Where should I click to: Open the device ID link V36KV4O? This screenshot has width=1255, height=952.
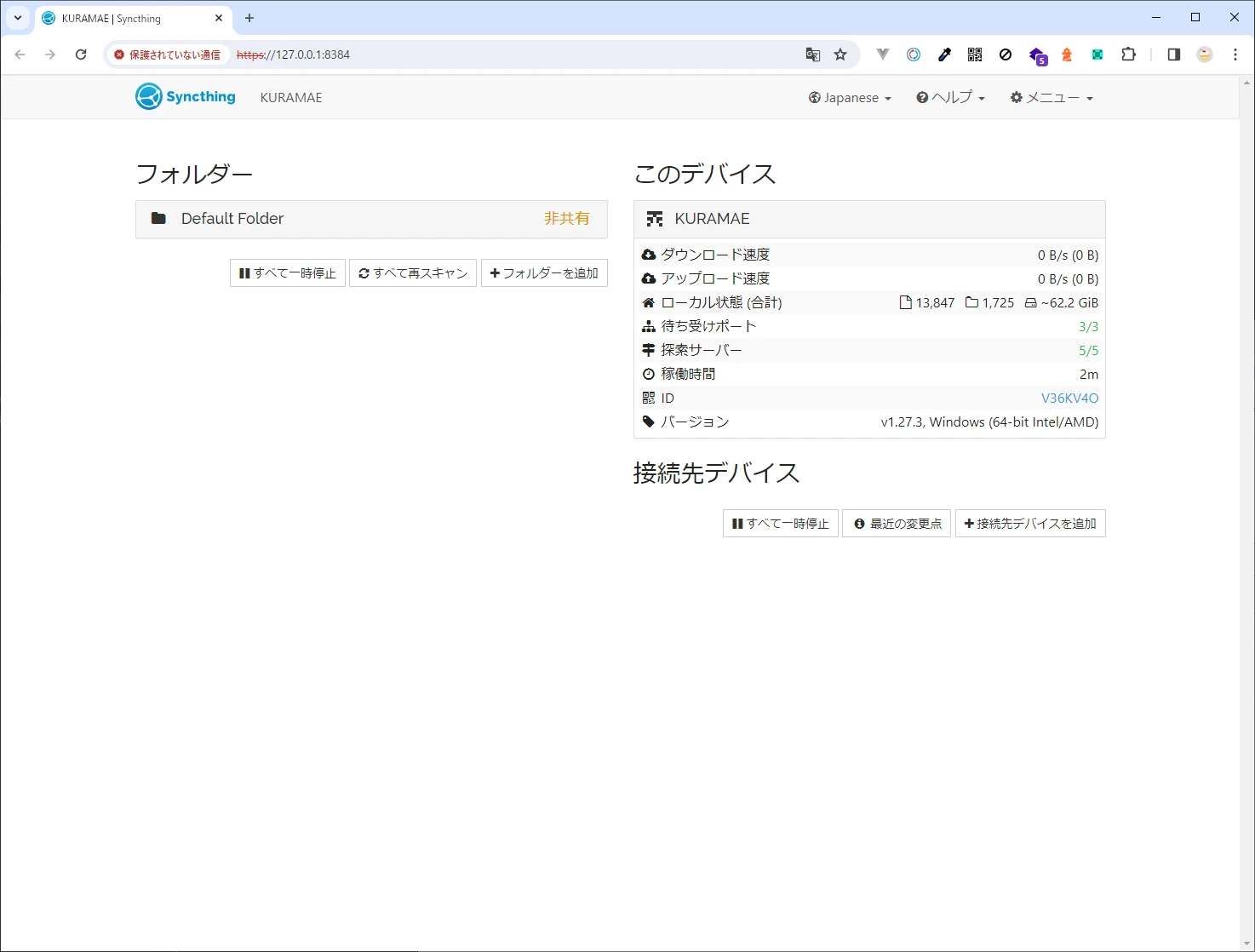pos(1069,398)
